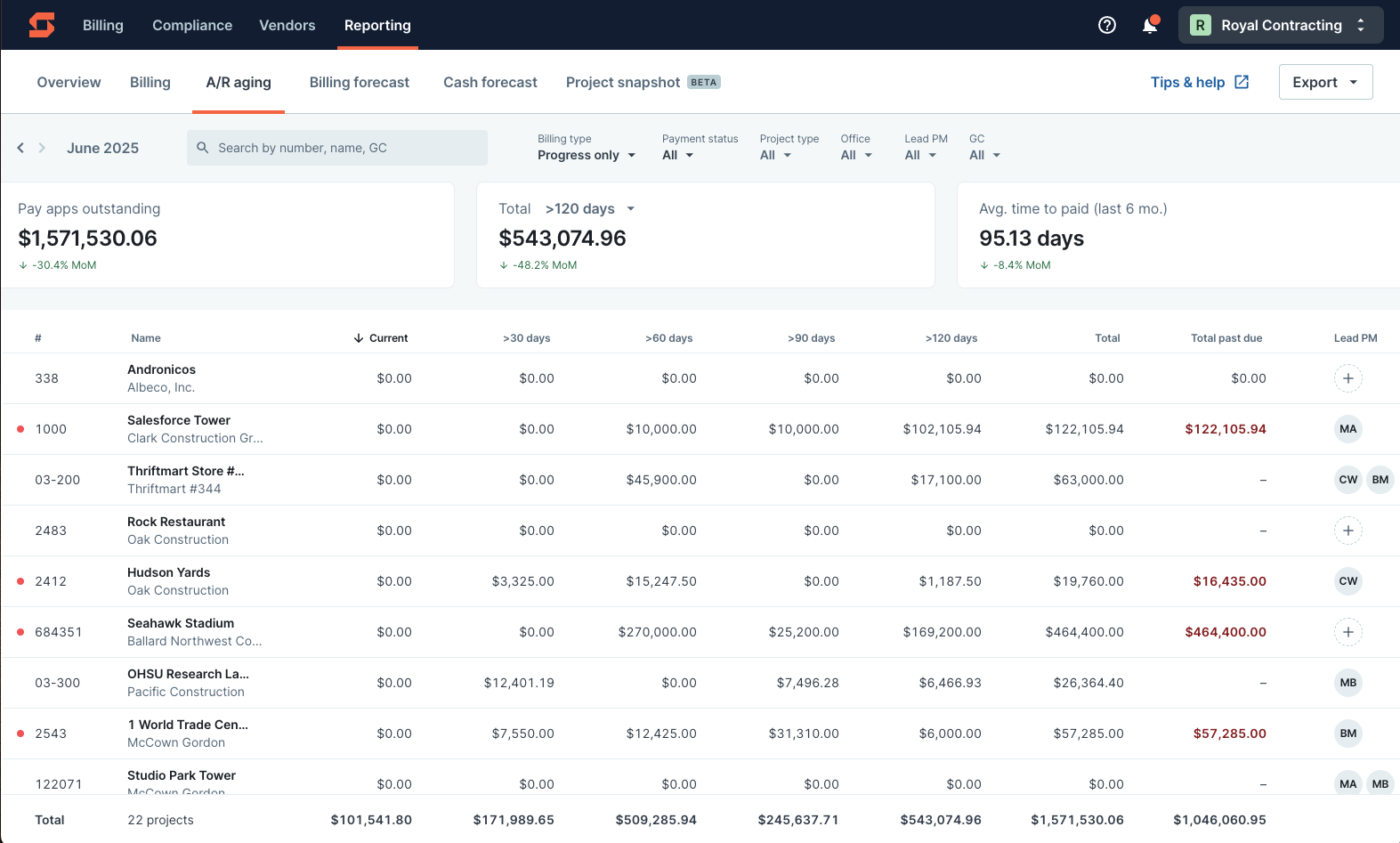The width and height of the screenshot is (1400, 843).
Task: Add lead PM for Rock Restaurant row
Action: coord(1348,531)
